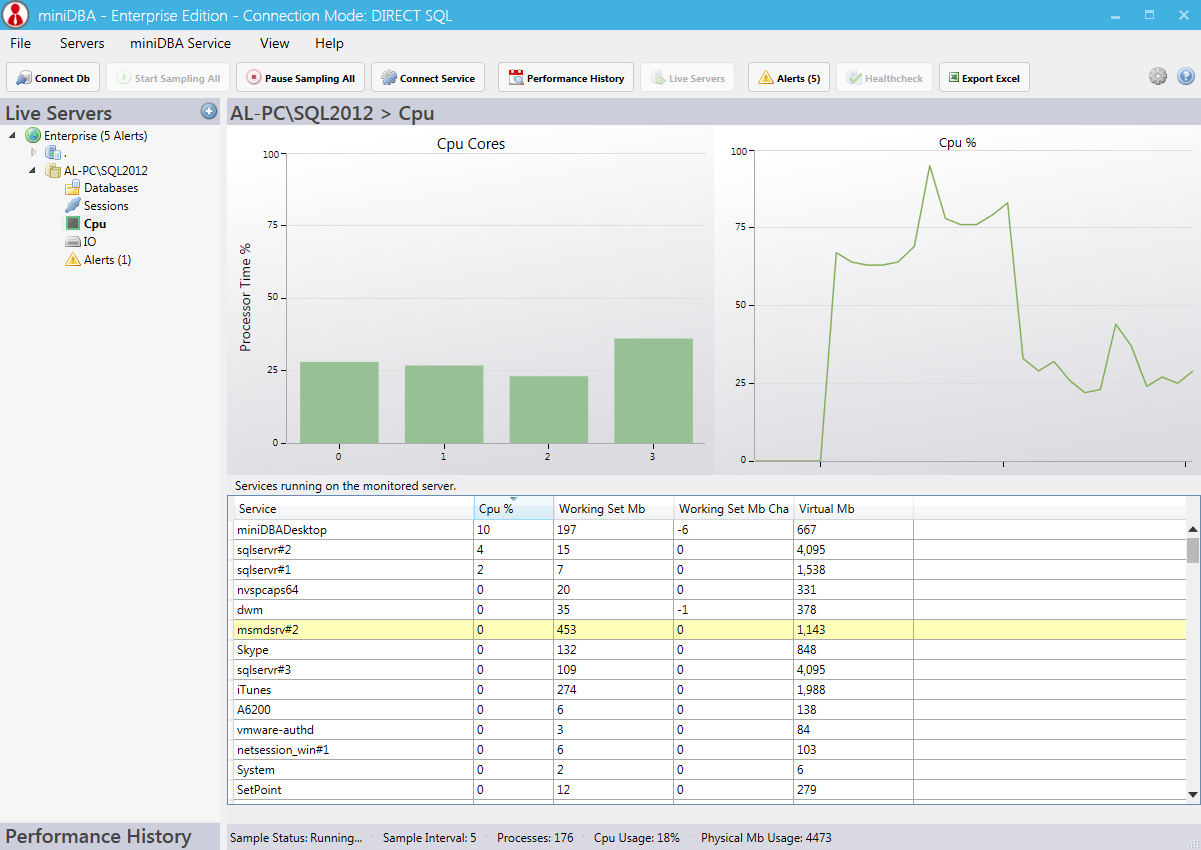Click Pause Sampling All button
Image resolution: width=1201 pixels, height=850 pixels.
click(x=299, y=78)
